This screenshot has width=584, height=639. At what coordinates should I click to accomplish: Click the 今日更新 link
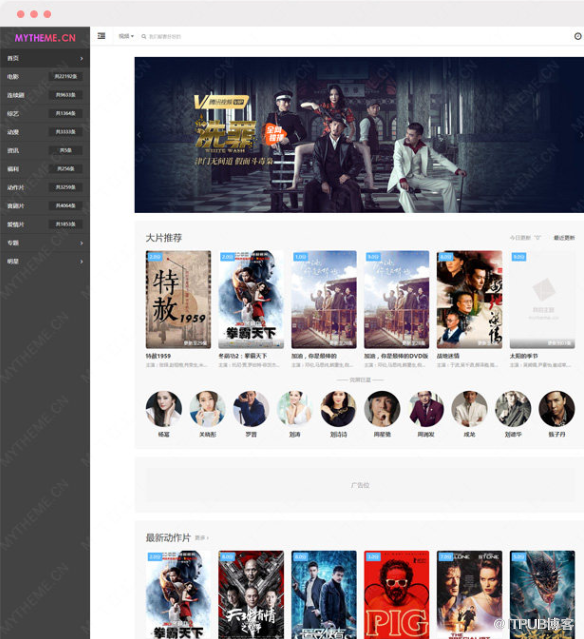click(520, 238)
